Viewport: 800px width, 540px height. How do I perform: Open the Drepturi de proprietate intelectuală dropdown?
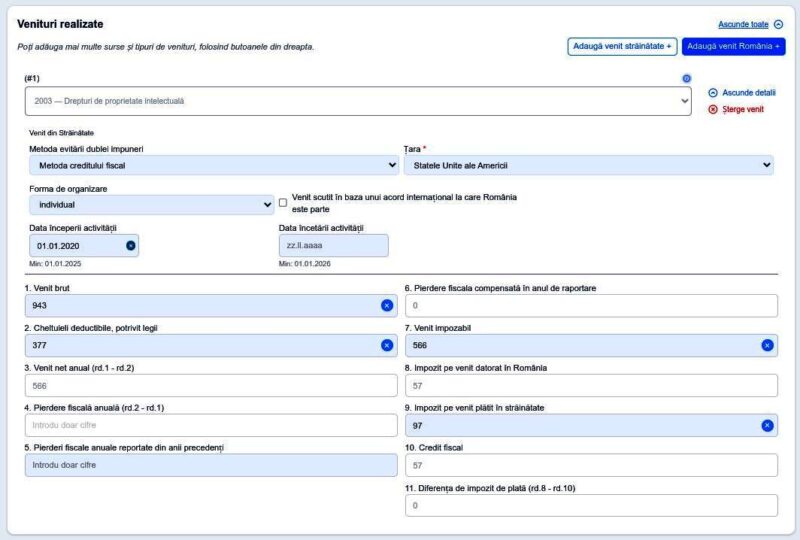tap(357, 101)
